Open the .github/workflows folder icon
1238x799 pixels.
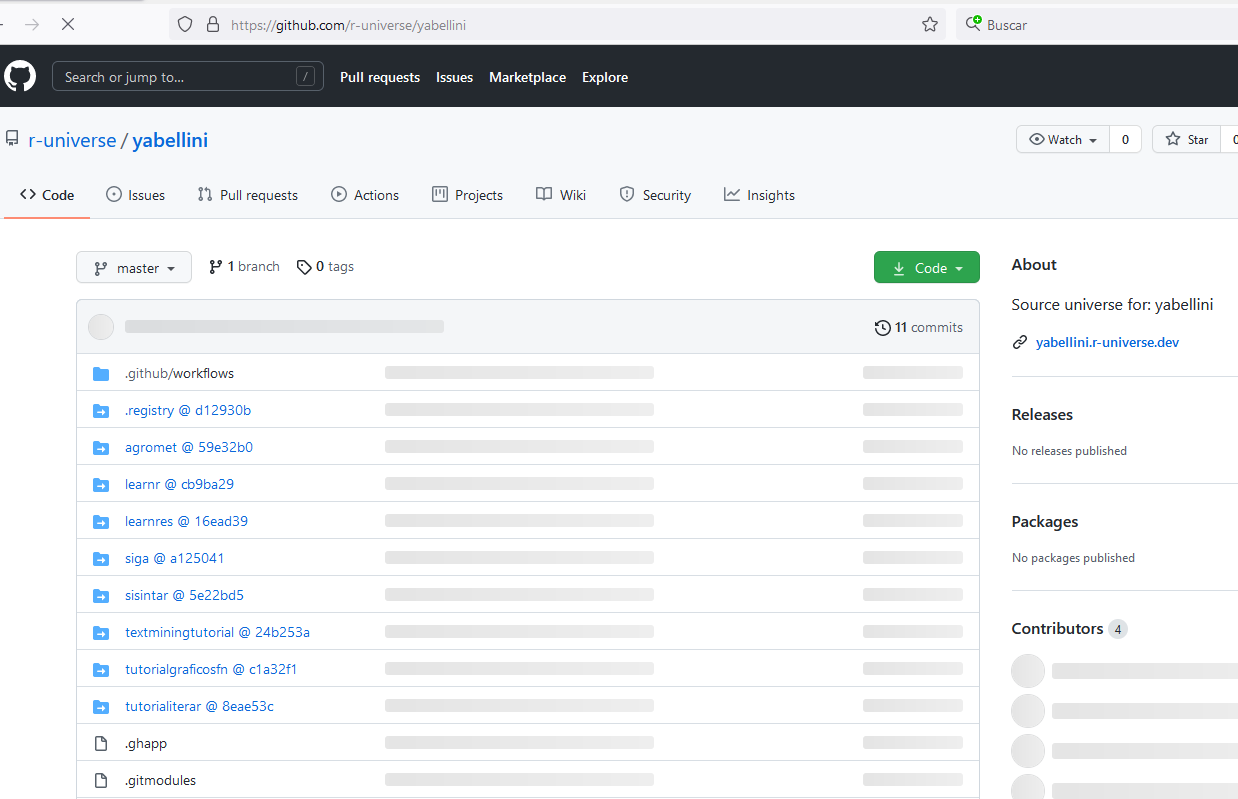100,372
